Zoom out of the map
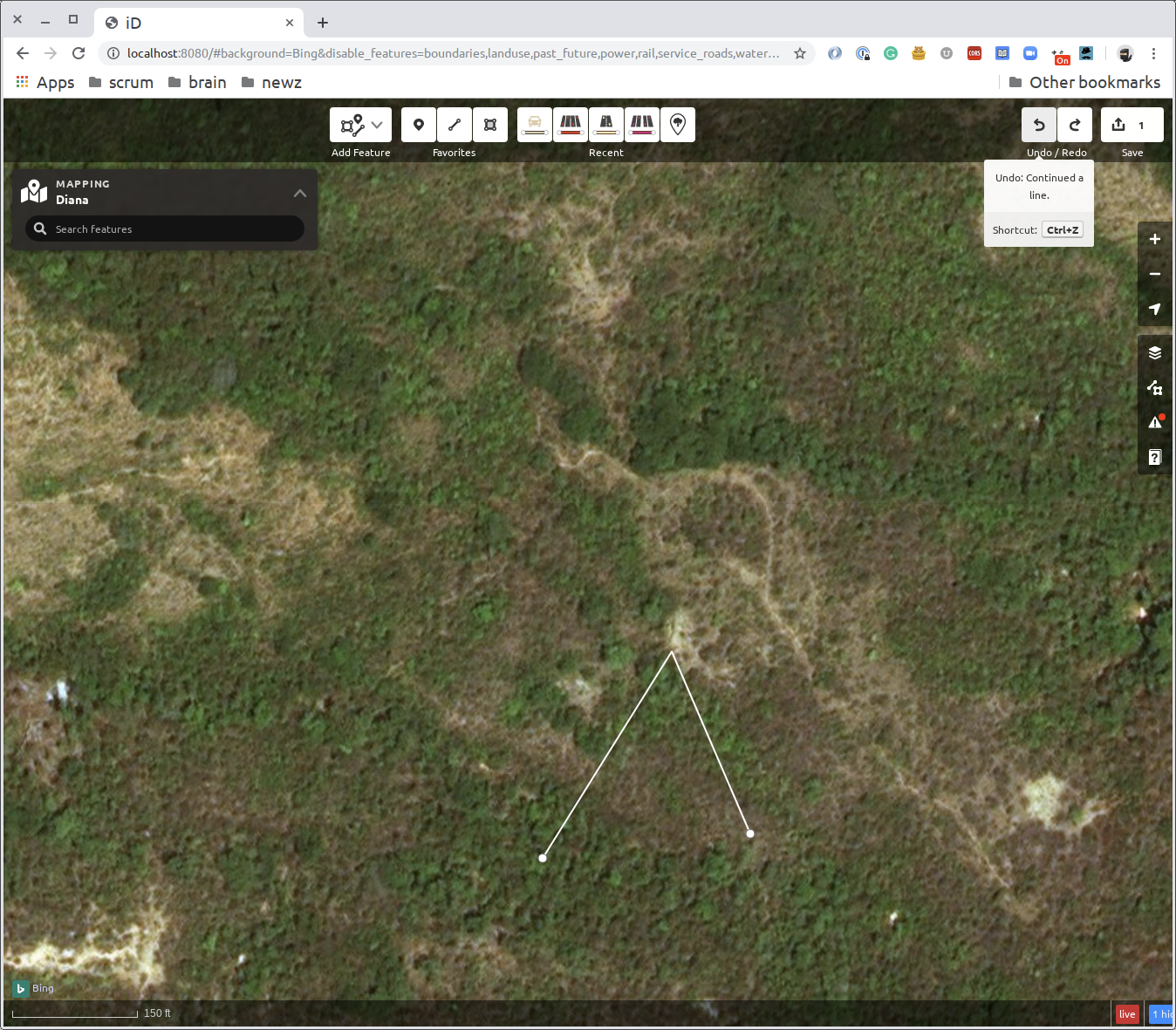 (x=1155, y=274)
